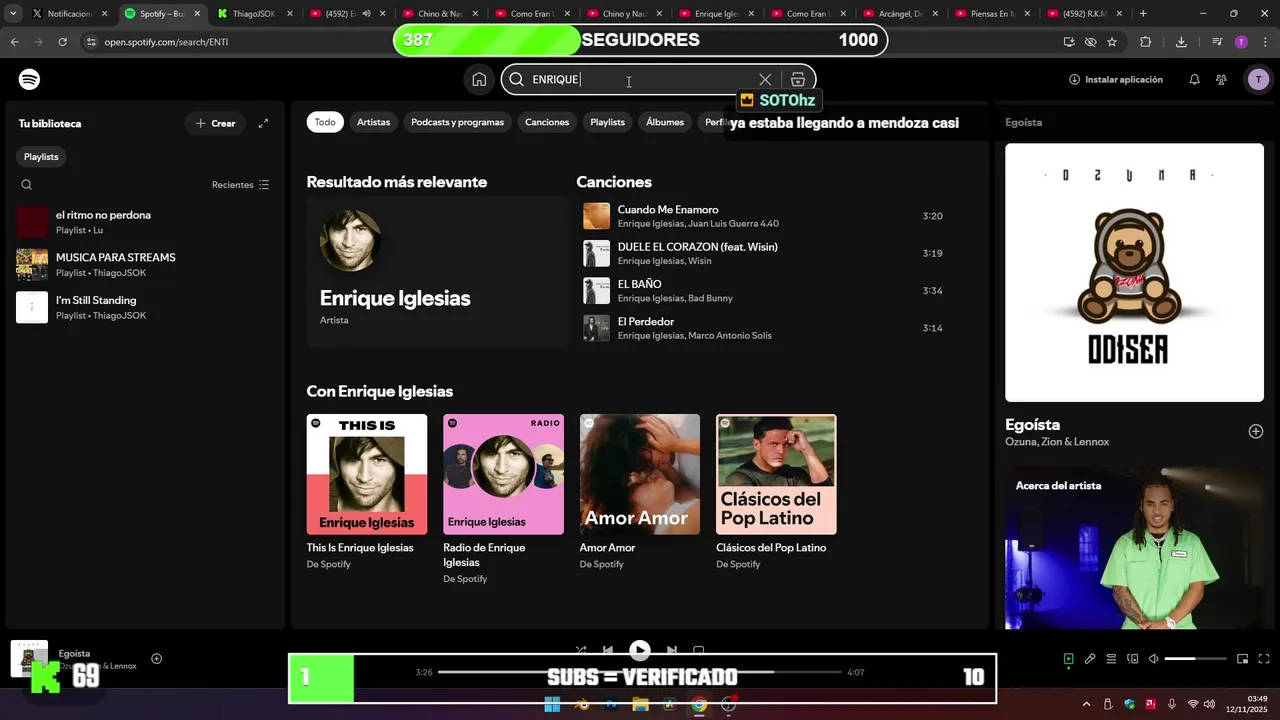
Task: Select the Canciones search filter
Action: pyautogui.click(x=547, y=122)
